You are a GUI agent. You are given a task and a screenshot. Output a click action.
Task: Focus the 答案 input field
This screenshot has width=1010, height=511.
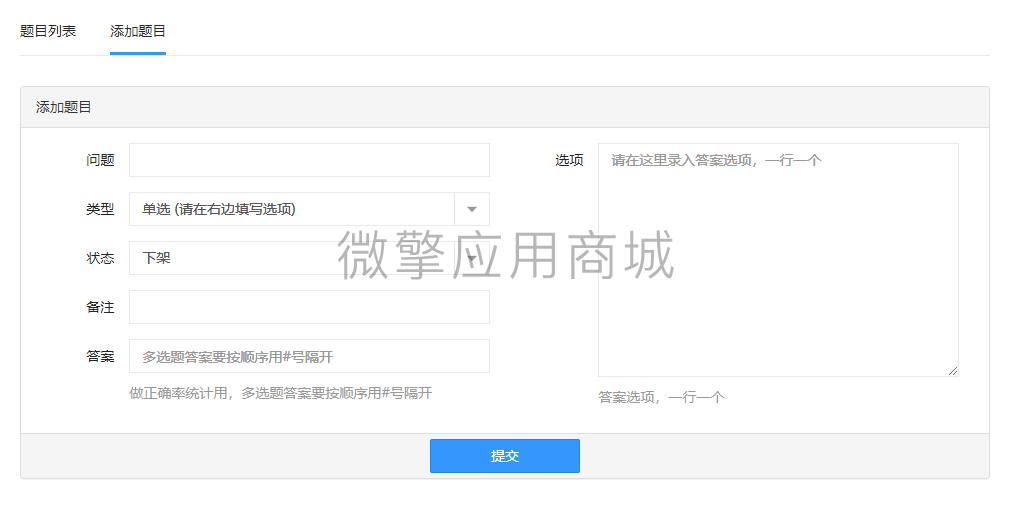click(x=309, y=356)
